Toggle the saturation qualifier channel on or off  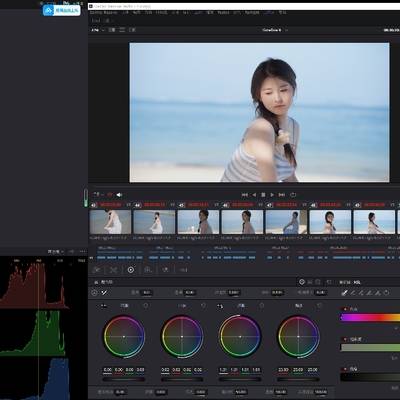[x=345, y=339]
